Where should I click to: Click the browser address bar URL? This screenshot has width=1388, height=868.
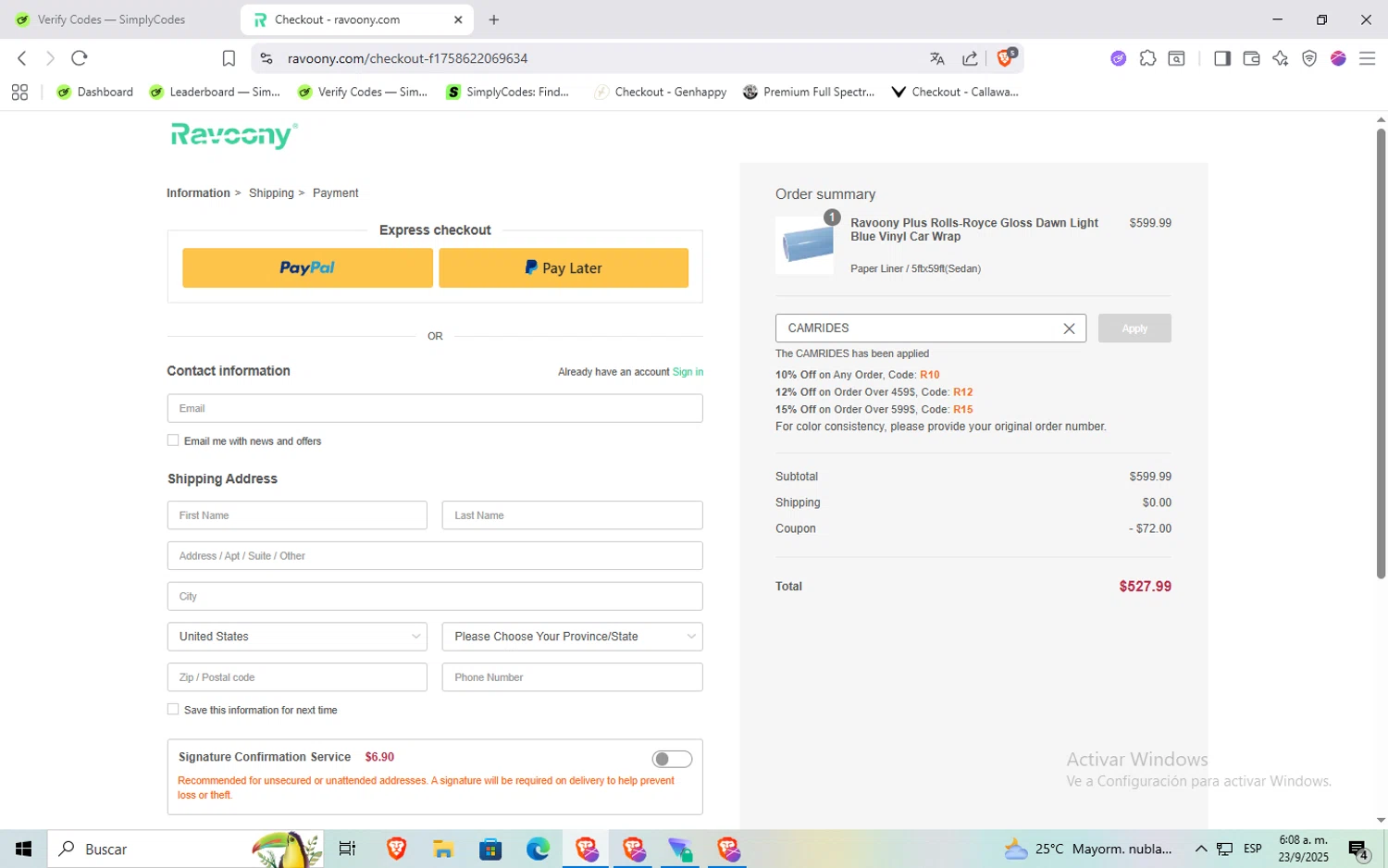(x=407, y=58)
